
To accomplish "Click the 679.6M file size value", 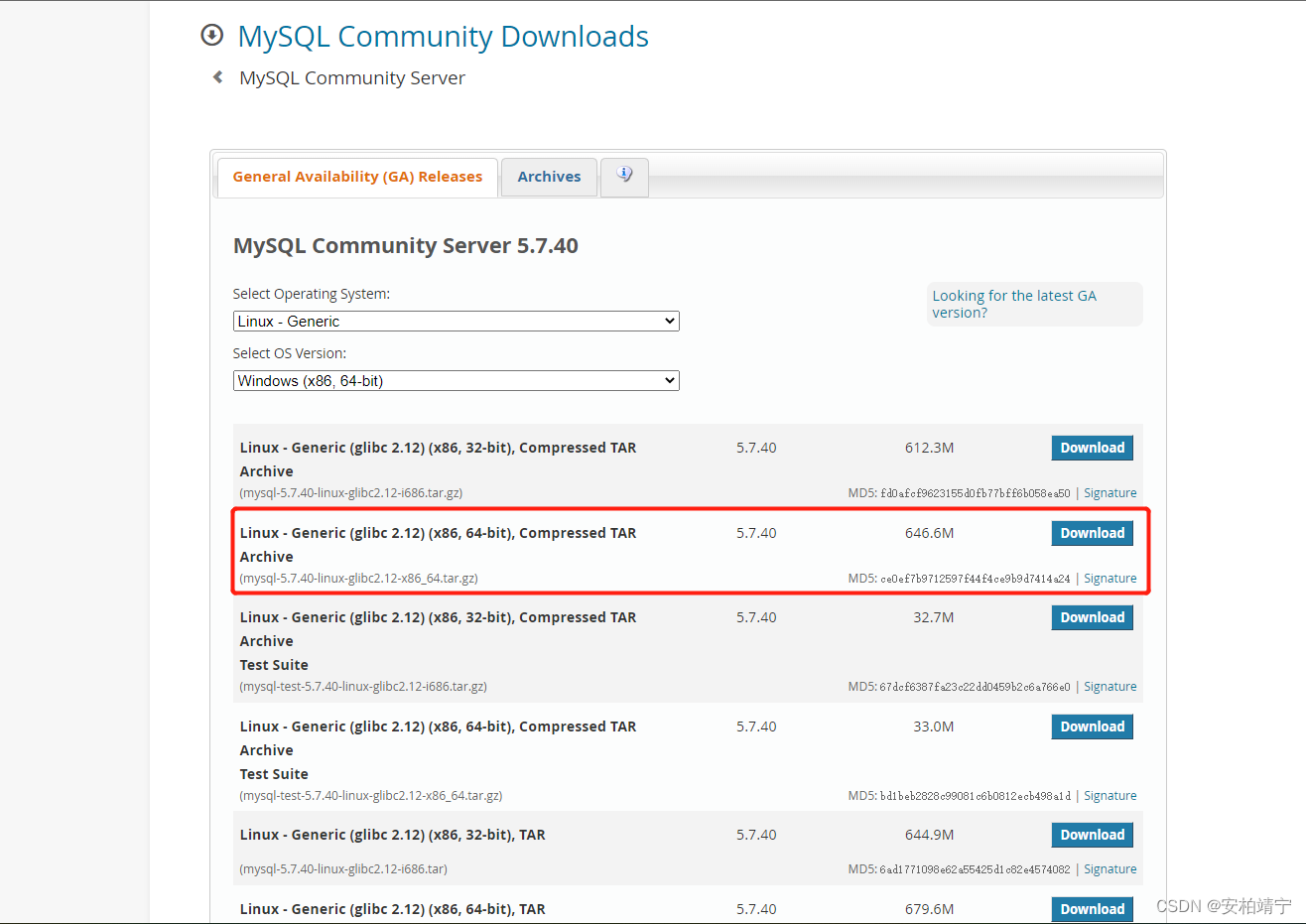I will click(x=929, y=909).
